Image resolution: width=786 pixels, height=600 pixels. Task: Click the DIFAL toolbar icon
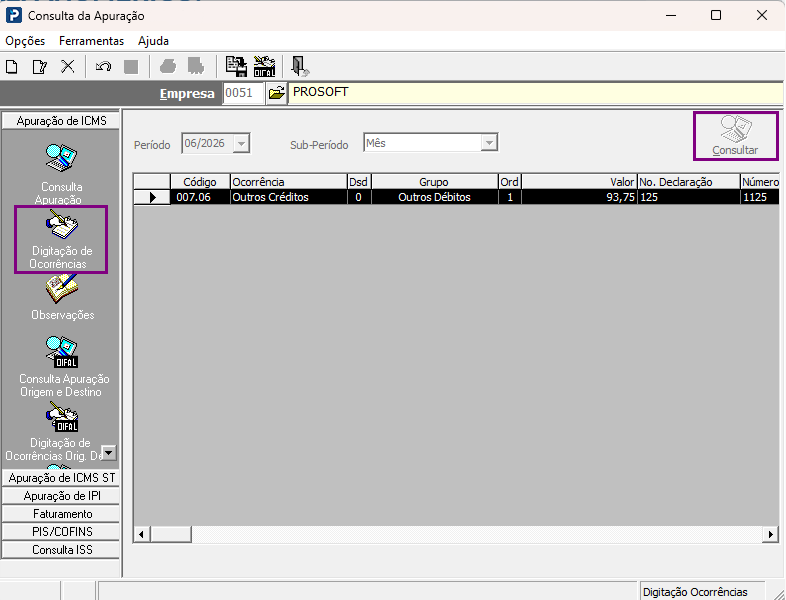coord(264,66)
